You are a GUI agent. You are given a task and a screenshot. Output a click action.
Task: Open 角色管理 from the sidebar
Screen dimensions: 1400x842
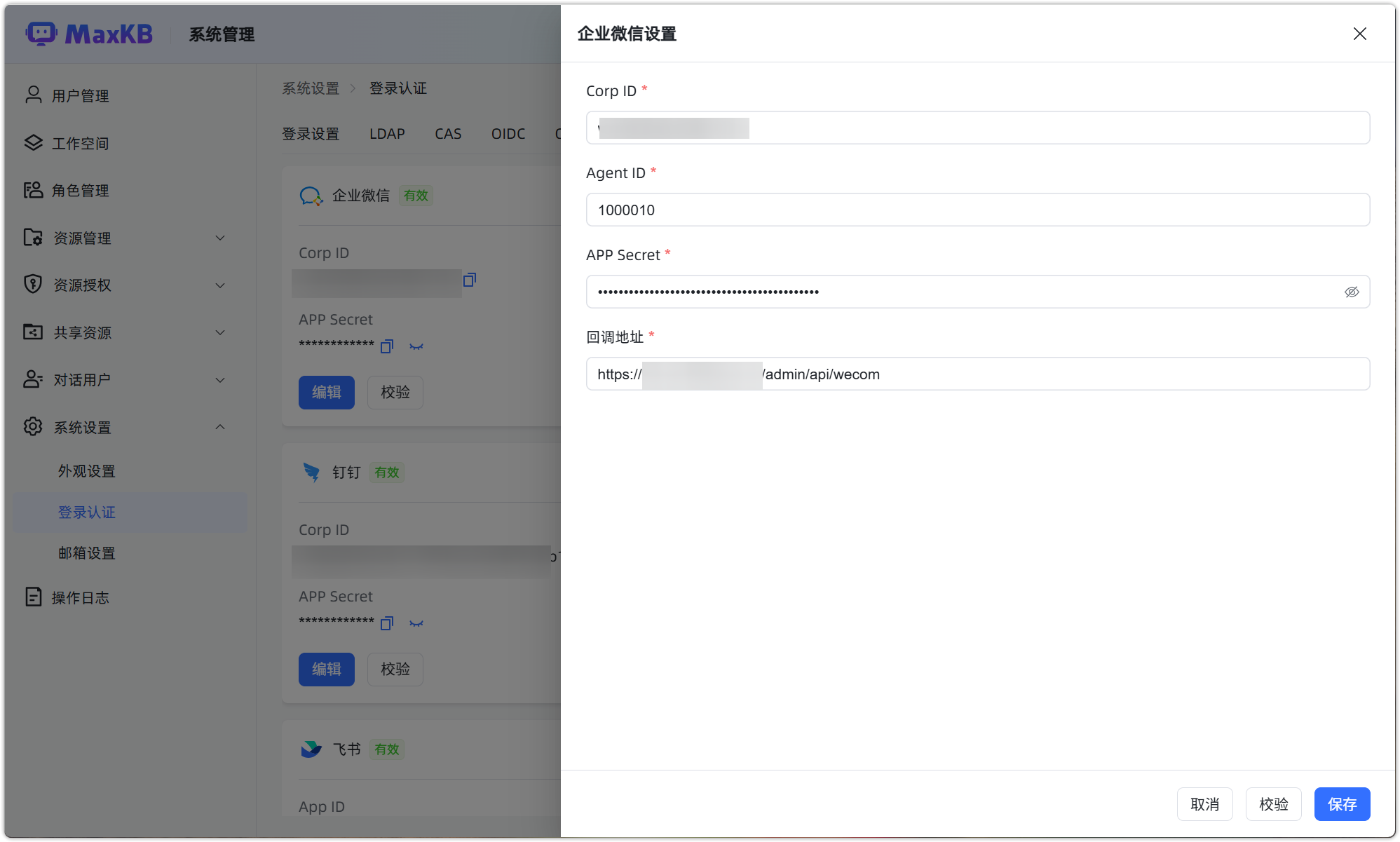coord(81,190)
